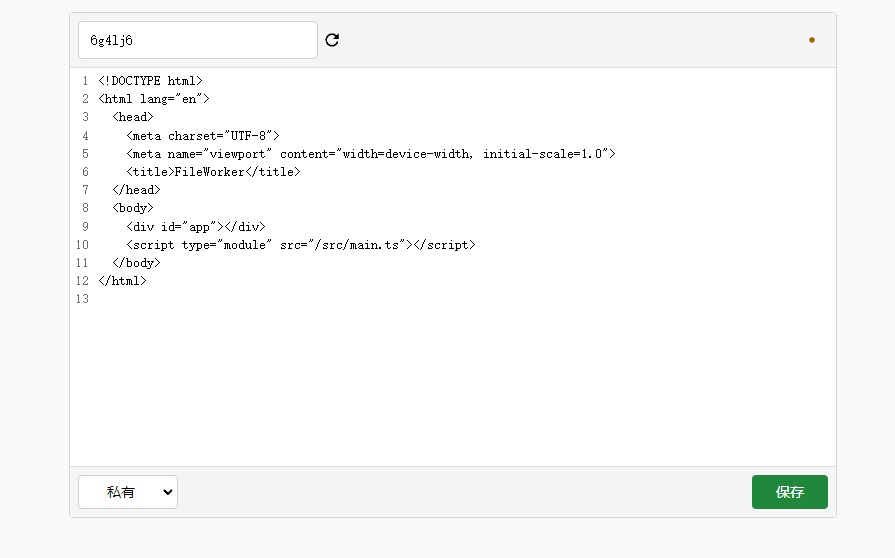Click the <title>FileWorker</title> line
The height and width of the screenshot is (558, 895).
click(213, 172)
